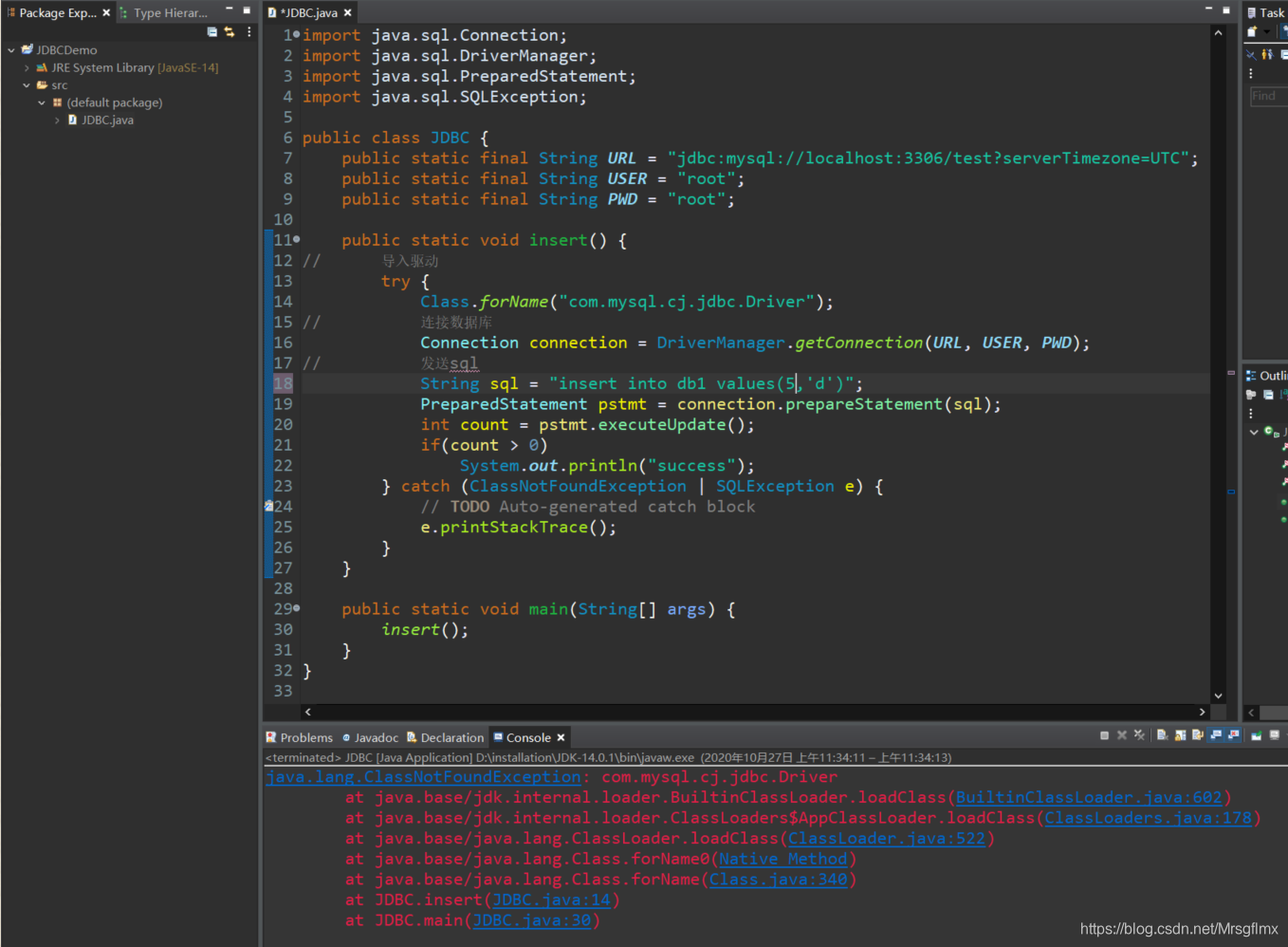Open java.lang.ClassNotFoundException link
The width and height of the screenshot is (1288, 947).
click(423, 777)
